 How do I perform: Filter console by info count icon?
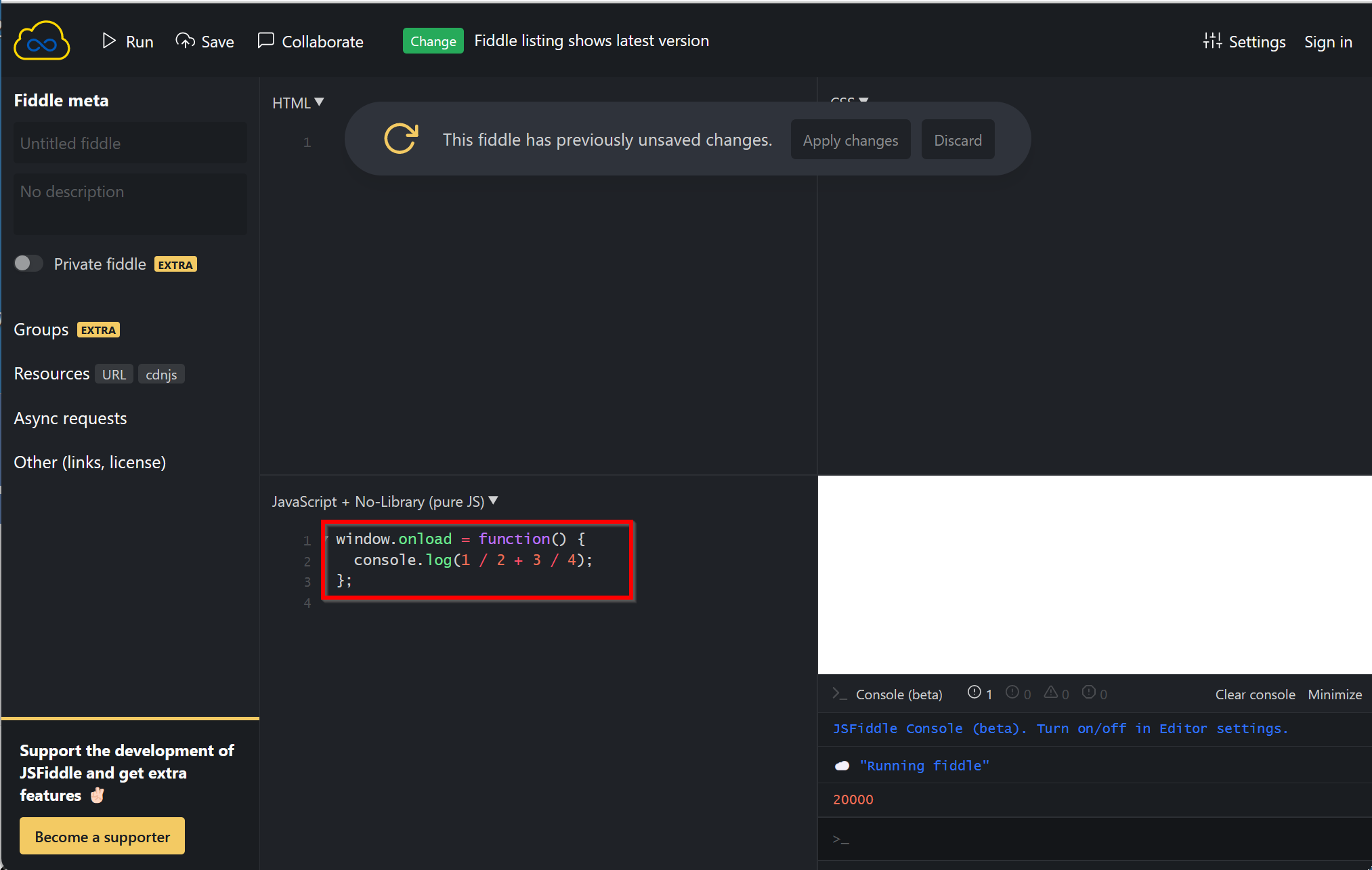coord(1018,693)
